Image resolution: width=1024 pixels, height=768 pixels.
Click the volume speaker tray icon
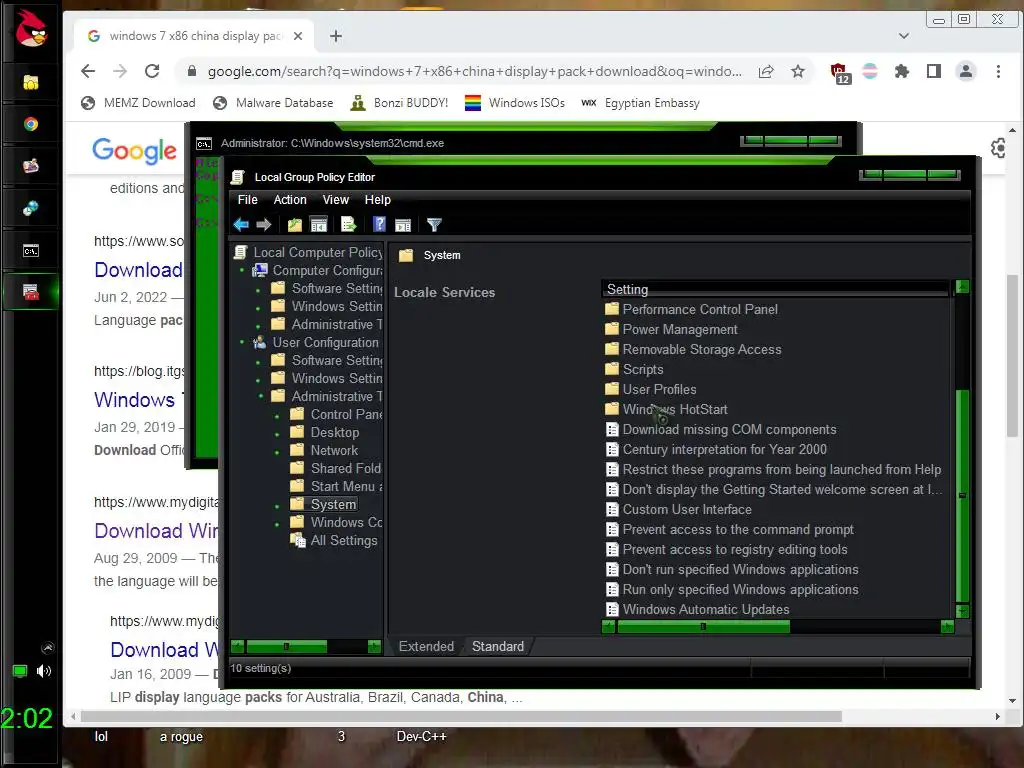44,671
